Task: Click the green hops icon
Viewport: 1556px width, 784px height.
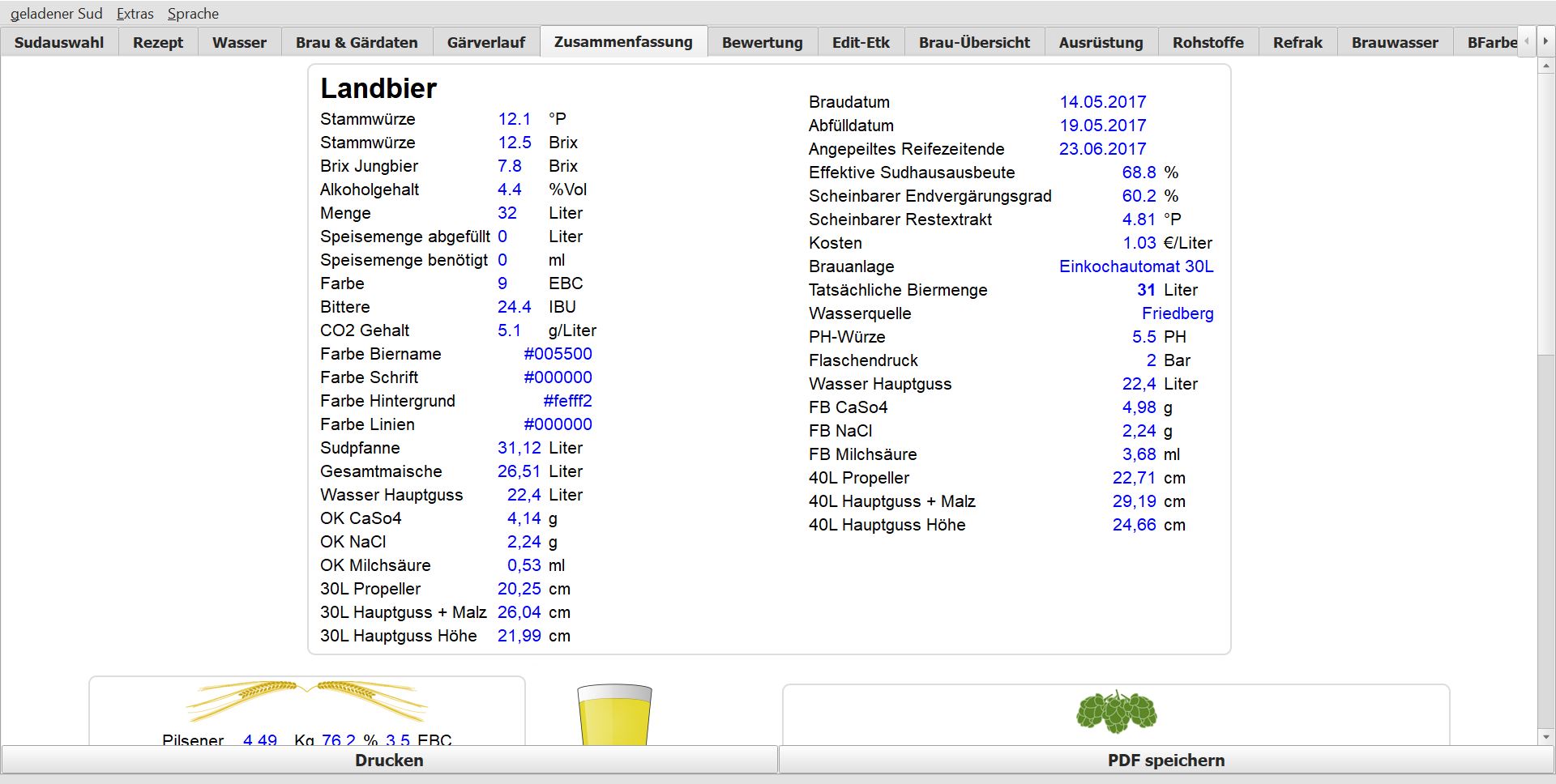Action: coord(1116,711)
